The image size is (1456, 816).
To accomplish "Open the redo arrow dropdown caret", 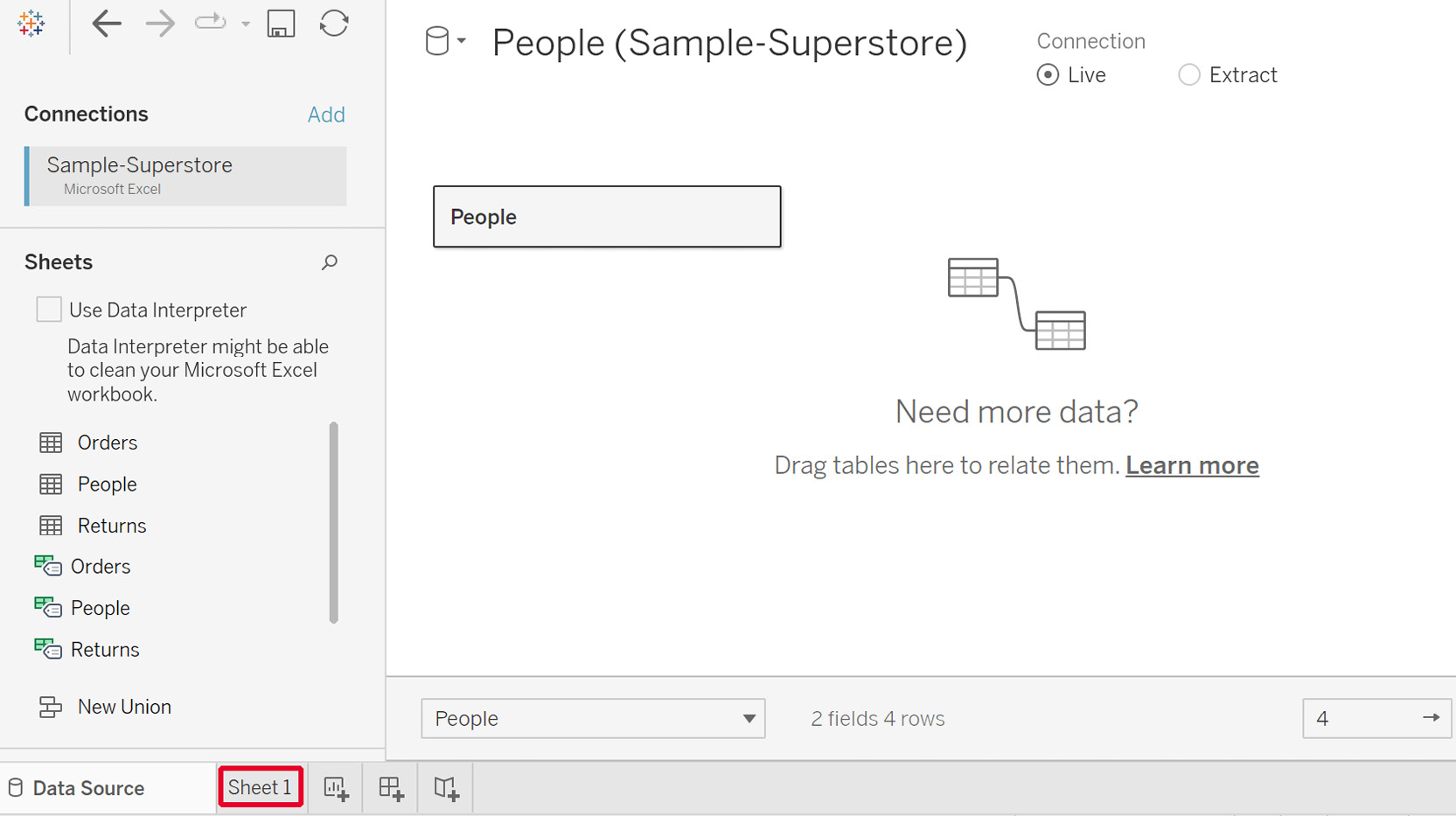I will 246,24.
